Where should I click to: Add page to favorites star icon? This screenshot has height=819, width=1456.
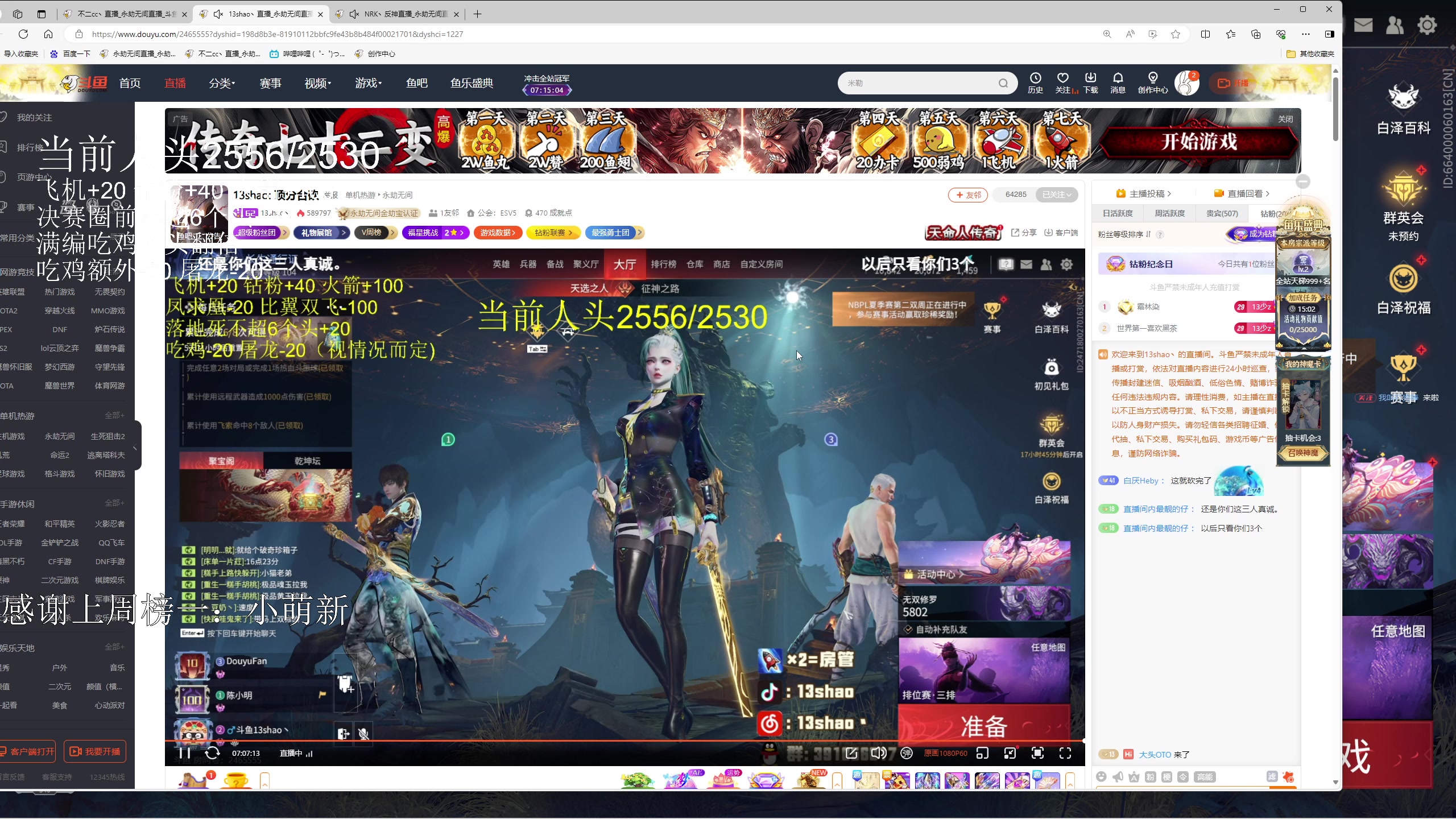click(1176, 34)
